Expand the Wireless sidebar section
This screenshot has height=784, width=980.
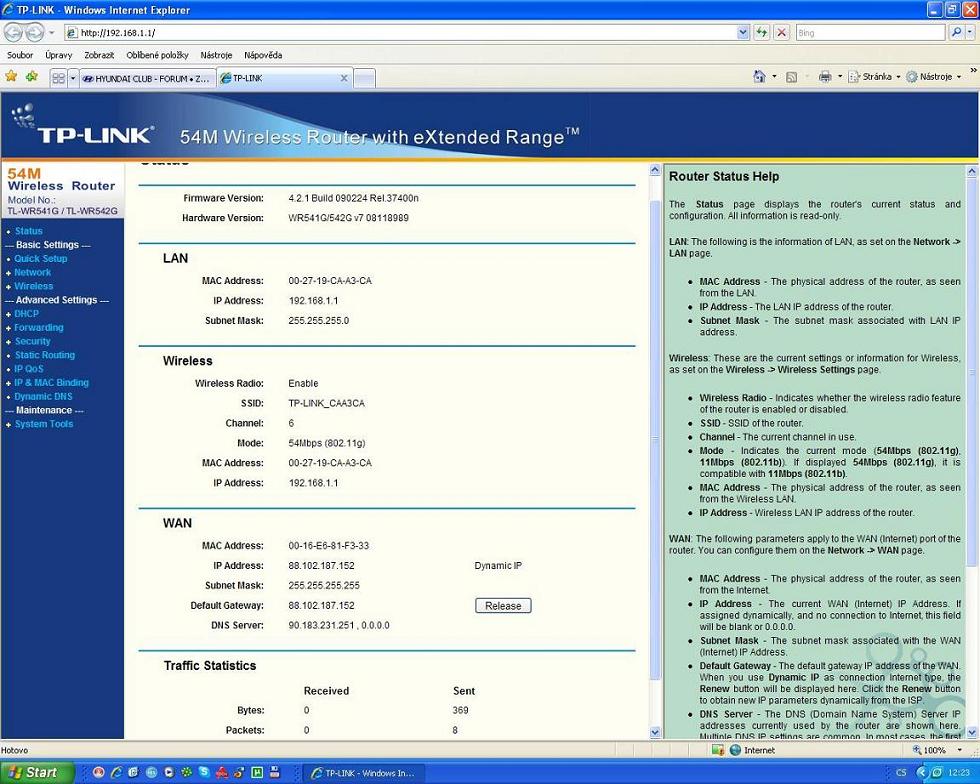34,286
